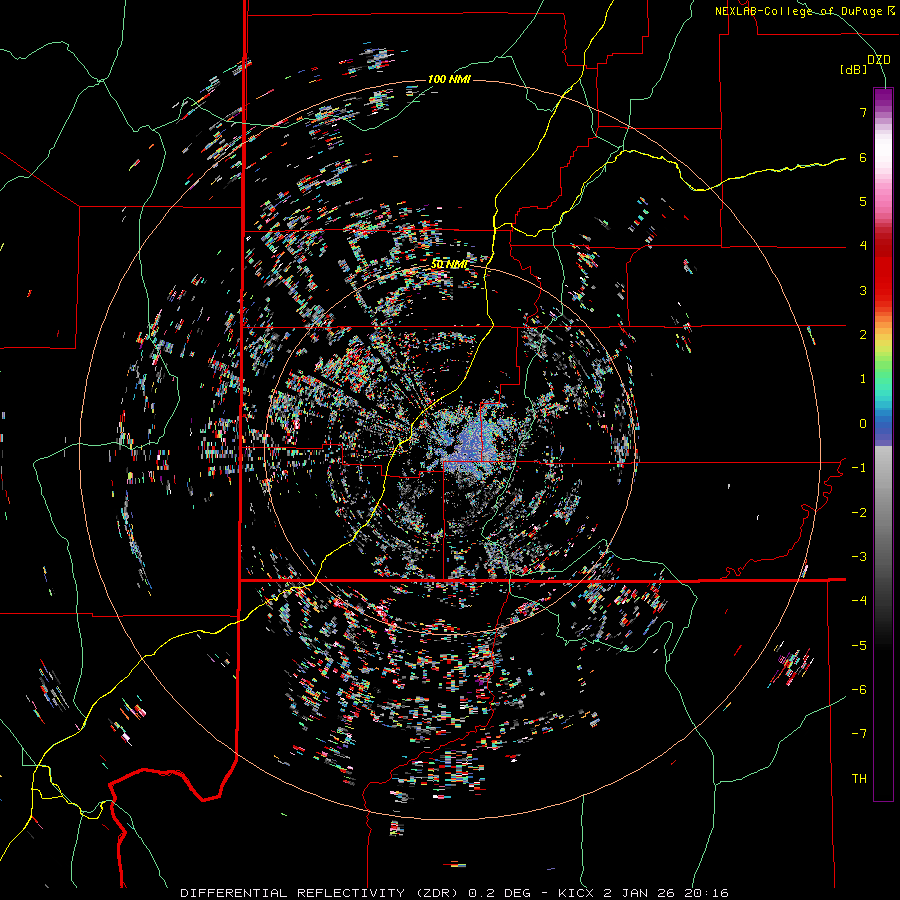Click the [dB] unit label

coord(854,70)
